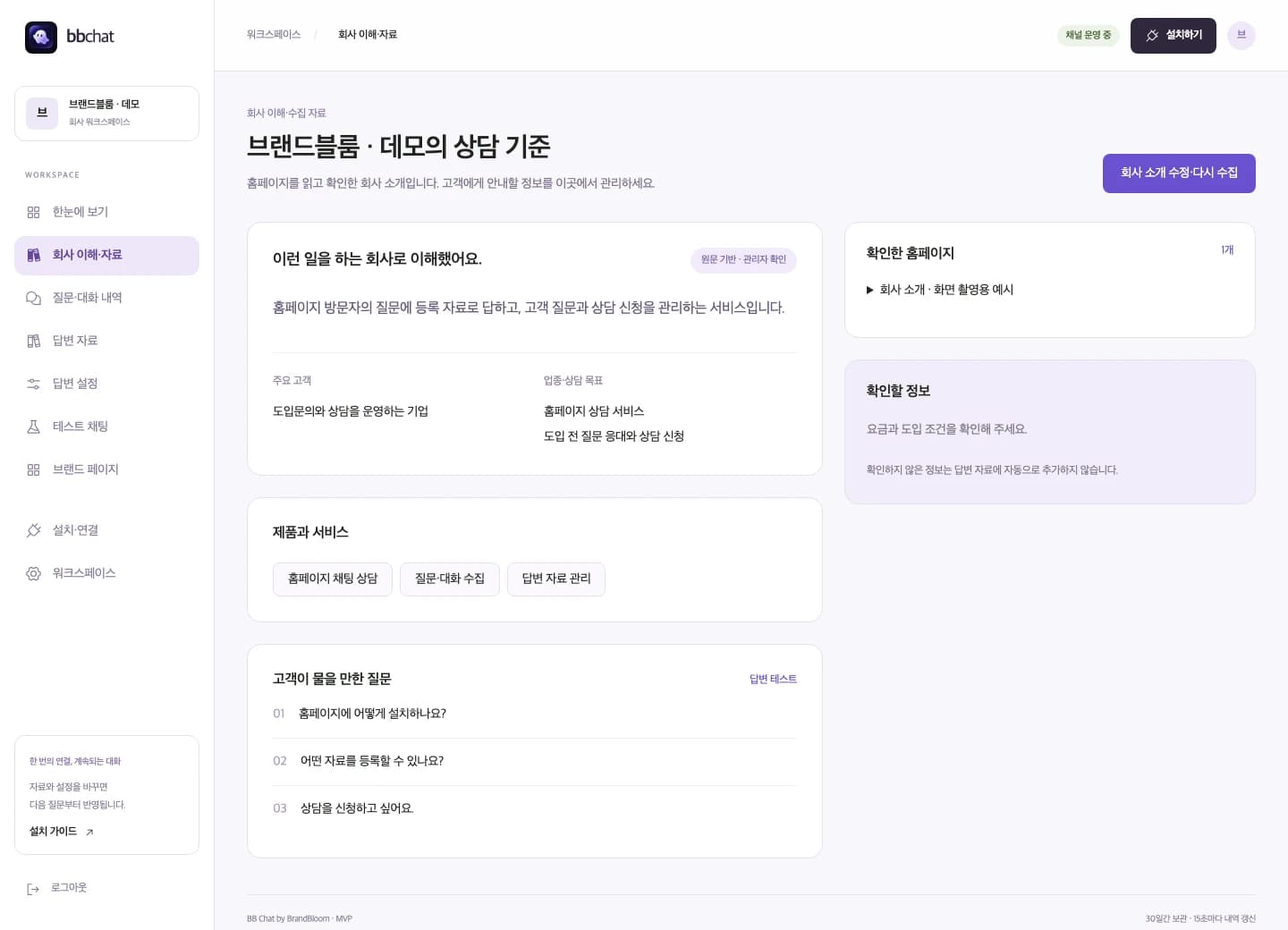The height and width of the screenshot is (930, 1288).
Task: Click the 질문·대화 수집 chip
Action: click(x=450, y=579)
